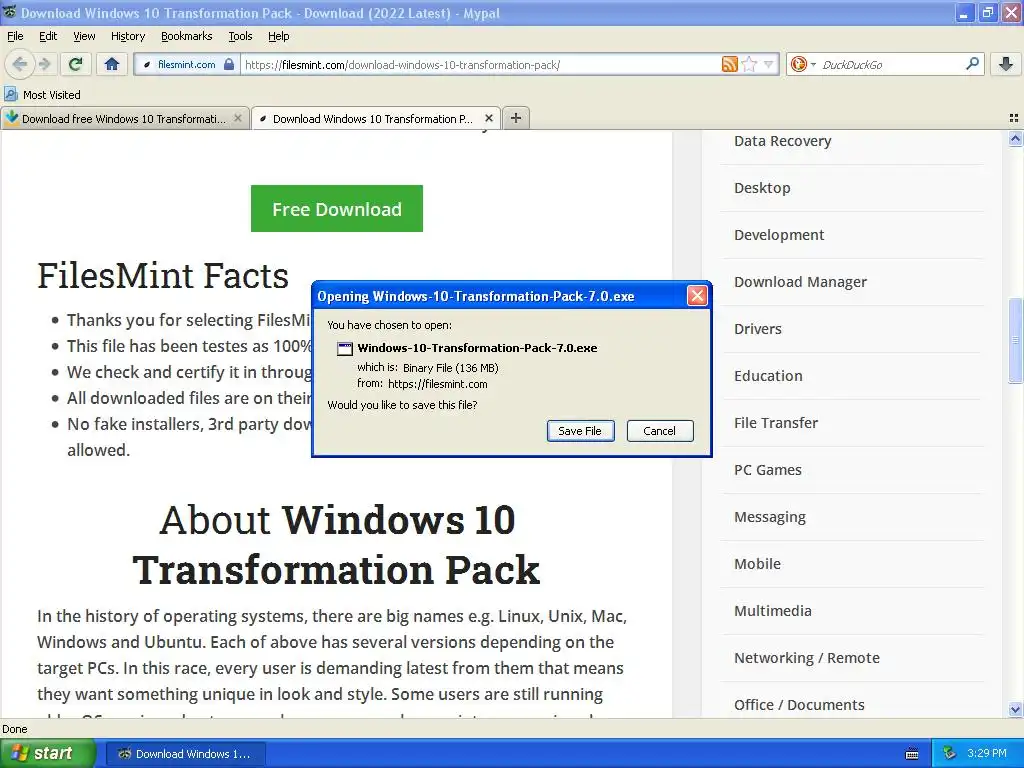
Task: Open the Downloads arrow button
Action: point(1006,64)
